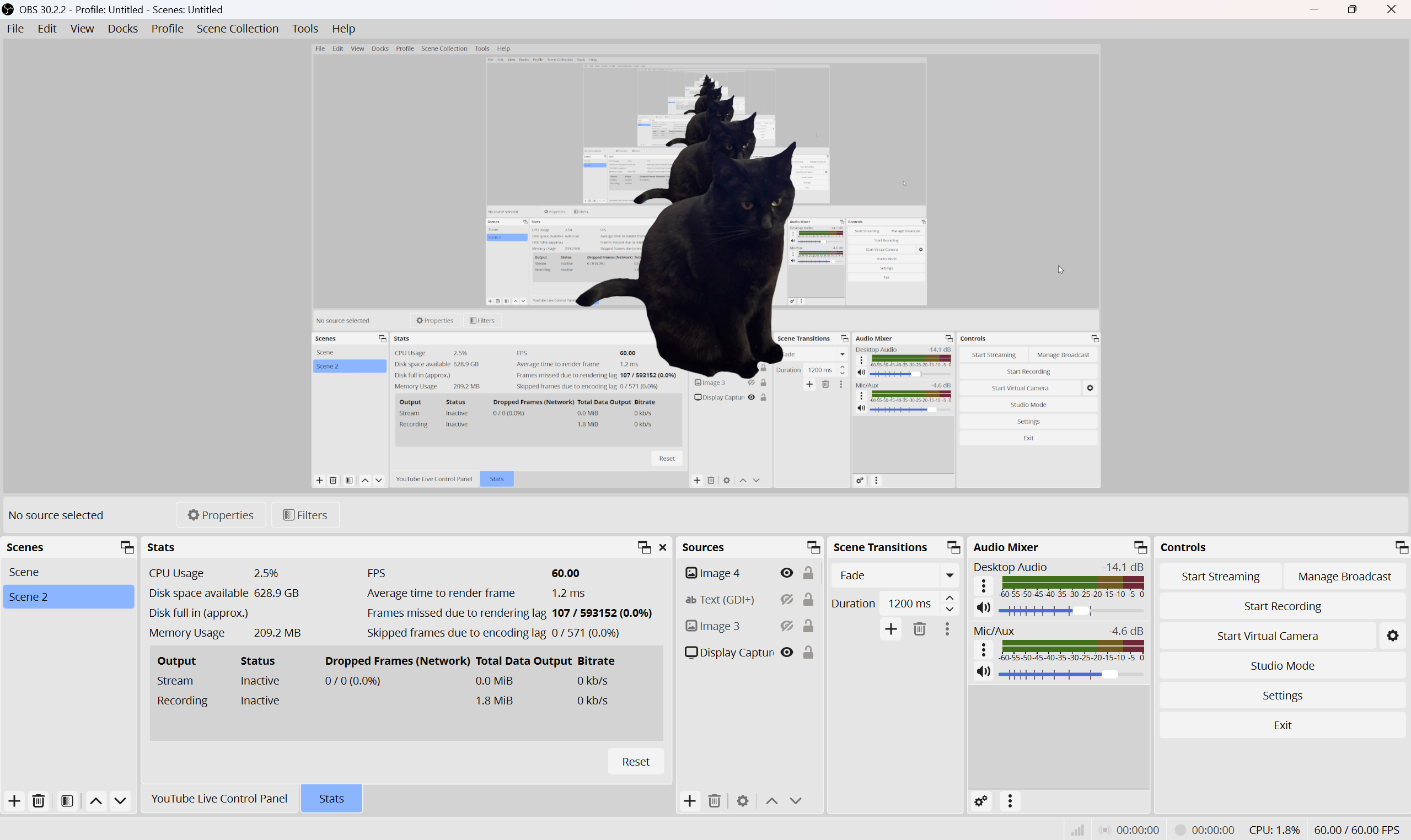Viewport: 1411px width, 840px height.
Task: Move scene down arrow in Scenes dock
Action: point(120,800)
